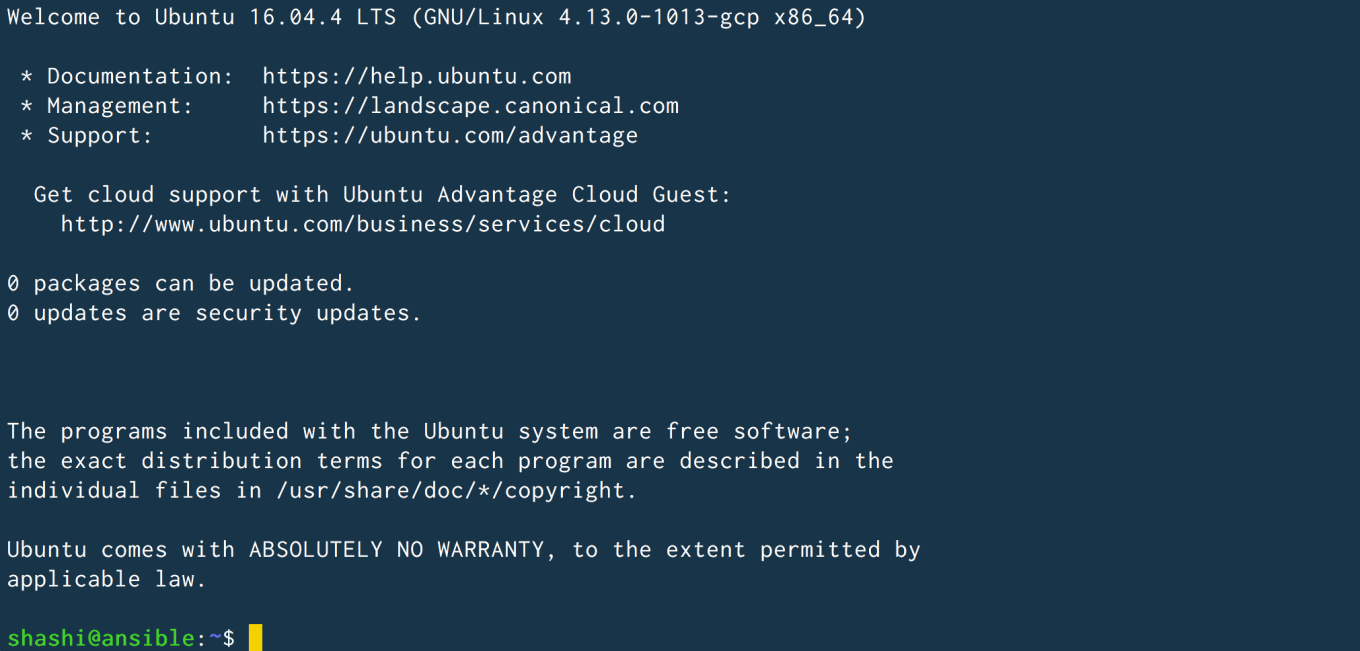Click the yellow terminal cursor block
Screen dimensions: 1360x651
tap(255, 637)
